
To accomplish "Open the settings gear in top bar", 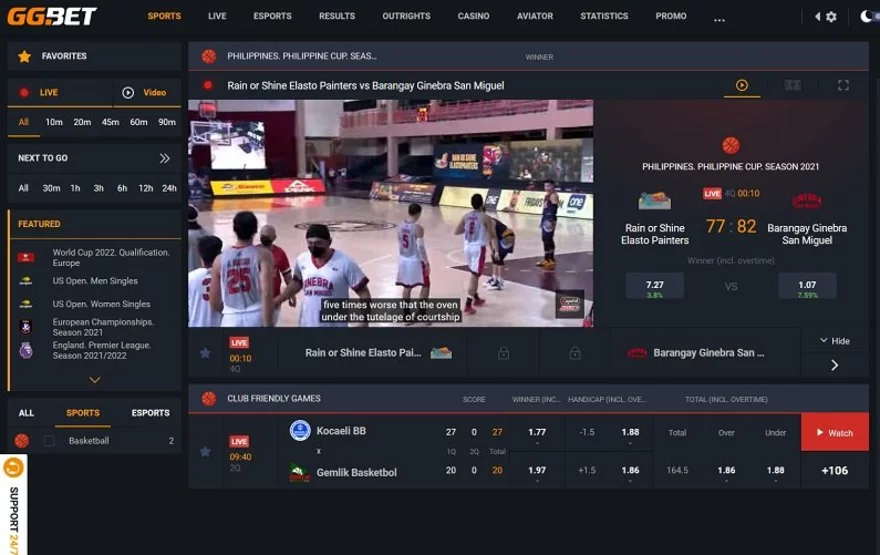I will [831, 17].
